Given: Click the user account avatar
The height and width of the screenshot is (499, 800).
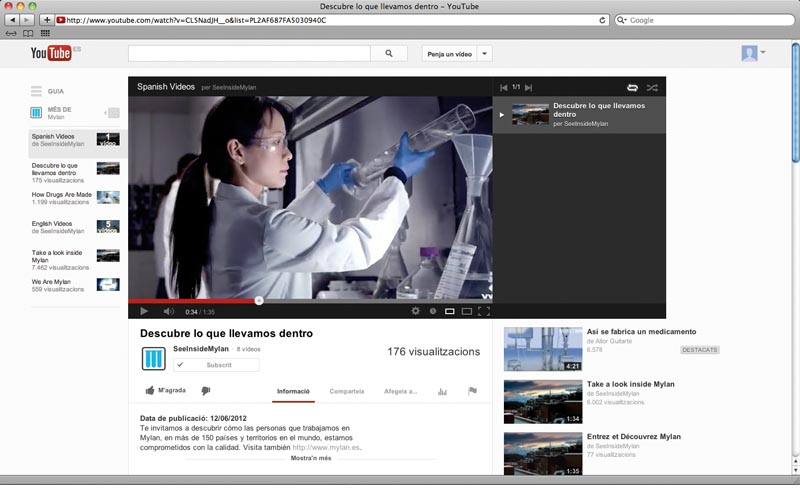Looking at the screenshot, I should coord(749,53).
